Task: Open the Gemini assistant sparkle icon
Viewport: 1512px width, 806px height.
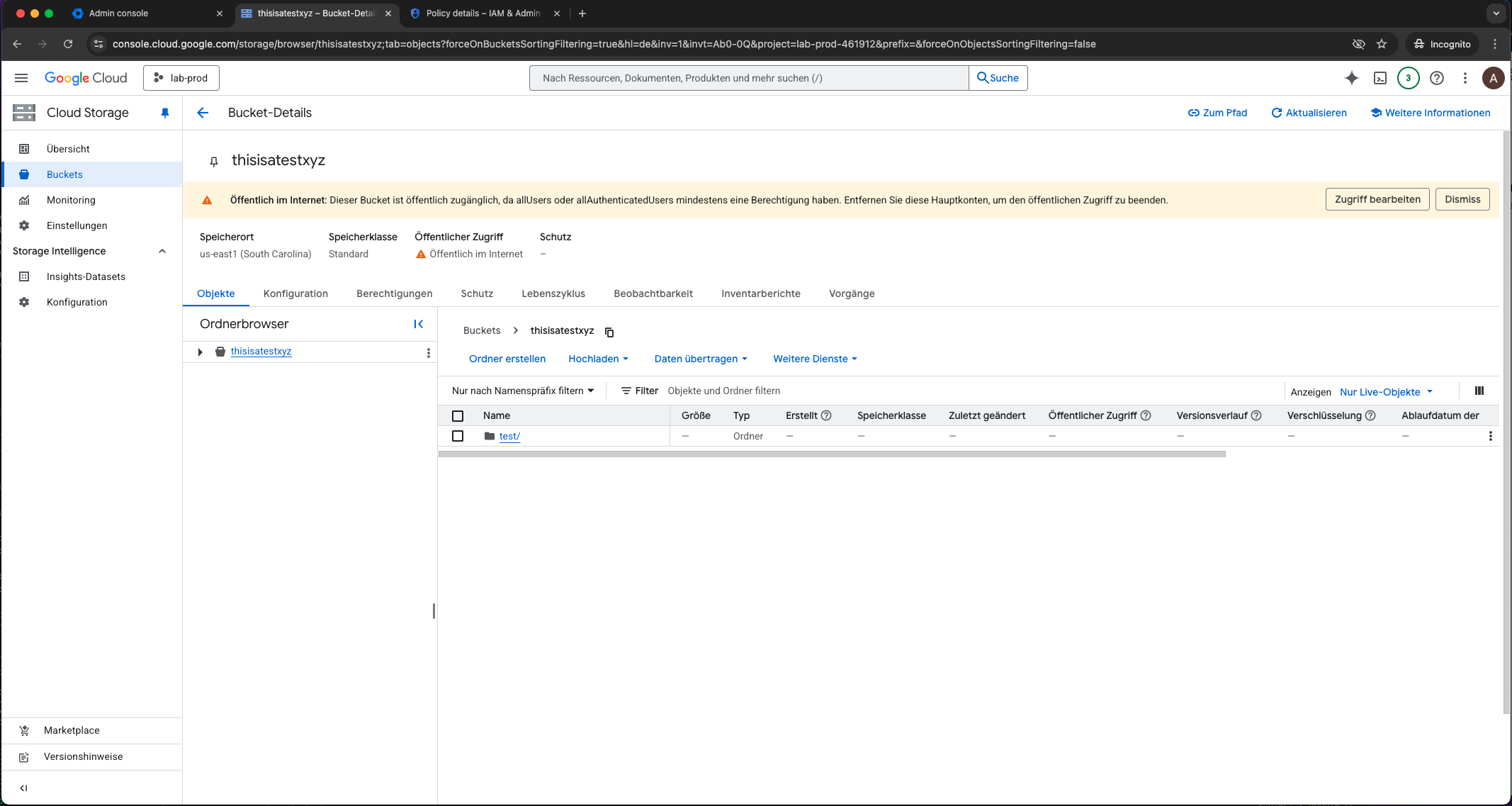Action: 1351,78
